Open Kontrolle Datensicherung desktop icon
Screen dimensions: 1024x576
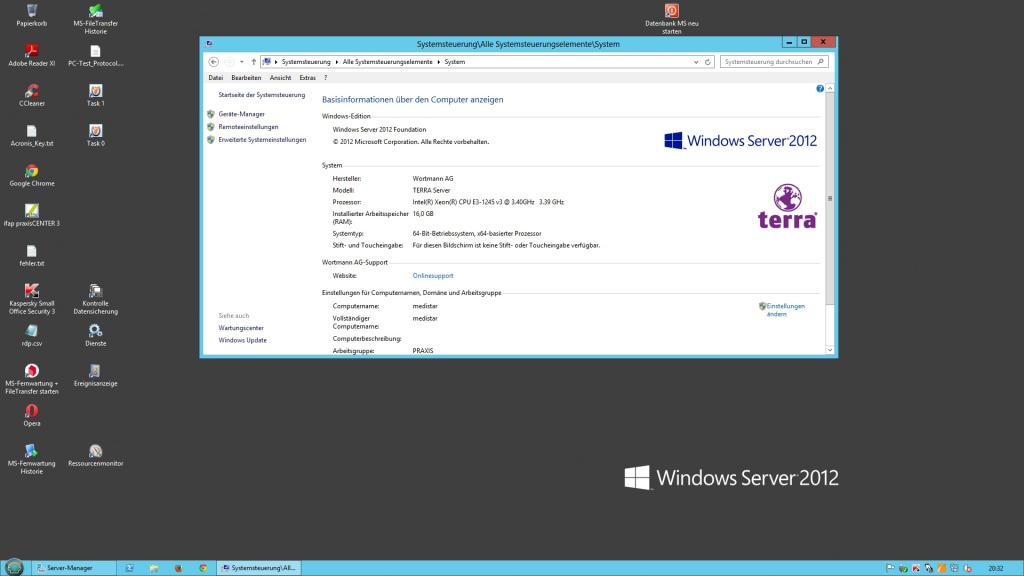95,299
